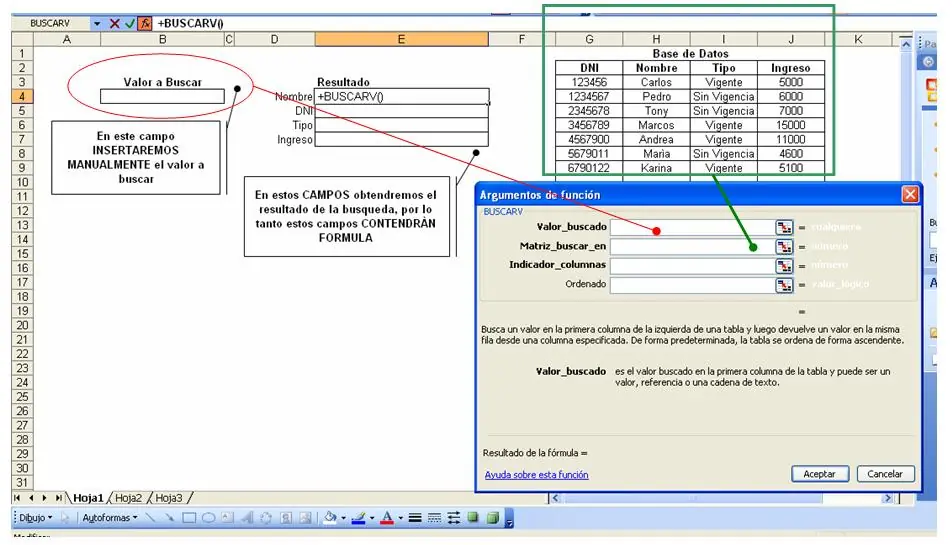Apply the red Font Color
Image resolution: width=952 pixels, height=545 pixels.
387,518
